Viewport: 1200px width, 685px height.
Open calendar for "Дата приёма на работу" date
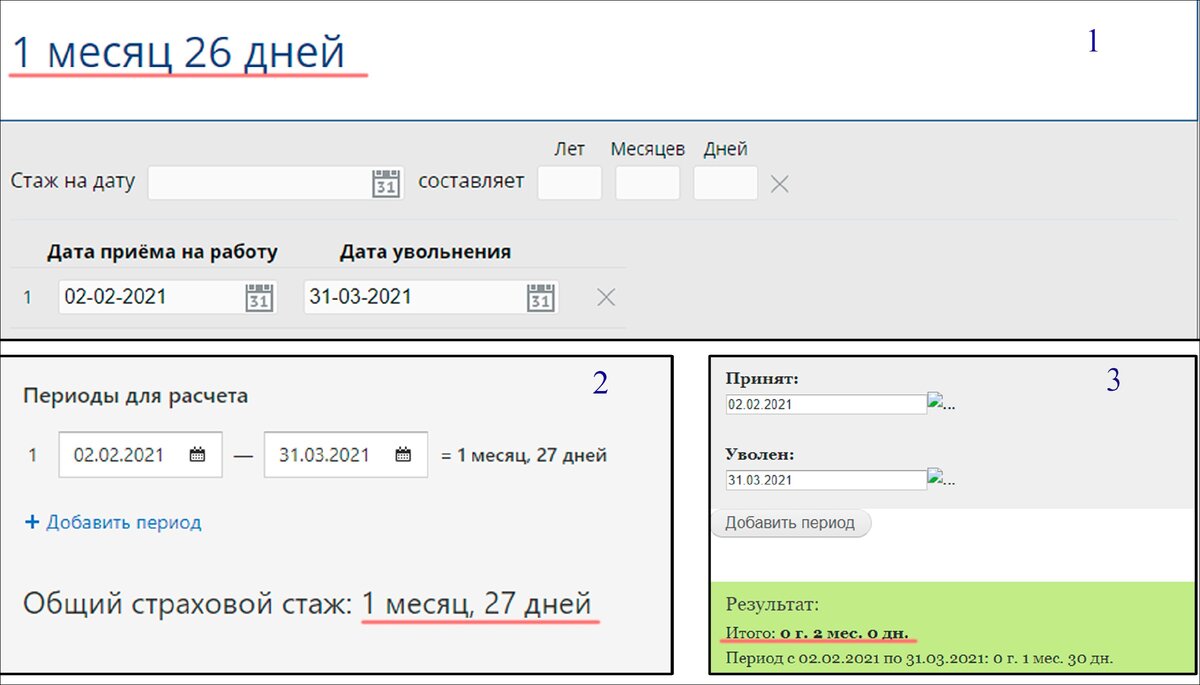pos(258,296)
